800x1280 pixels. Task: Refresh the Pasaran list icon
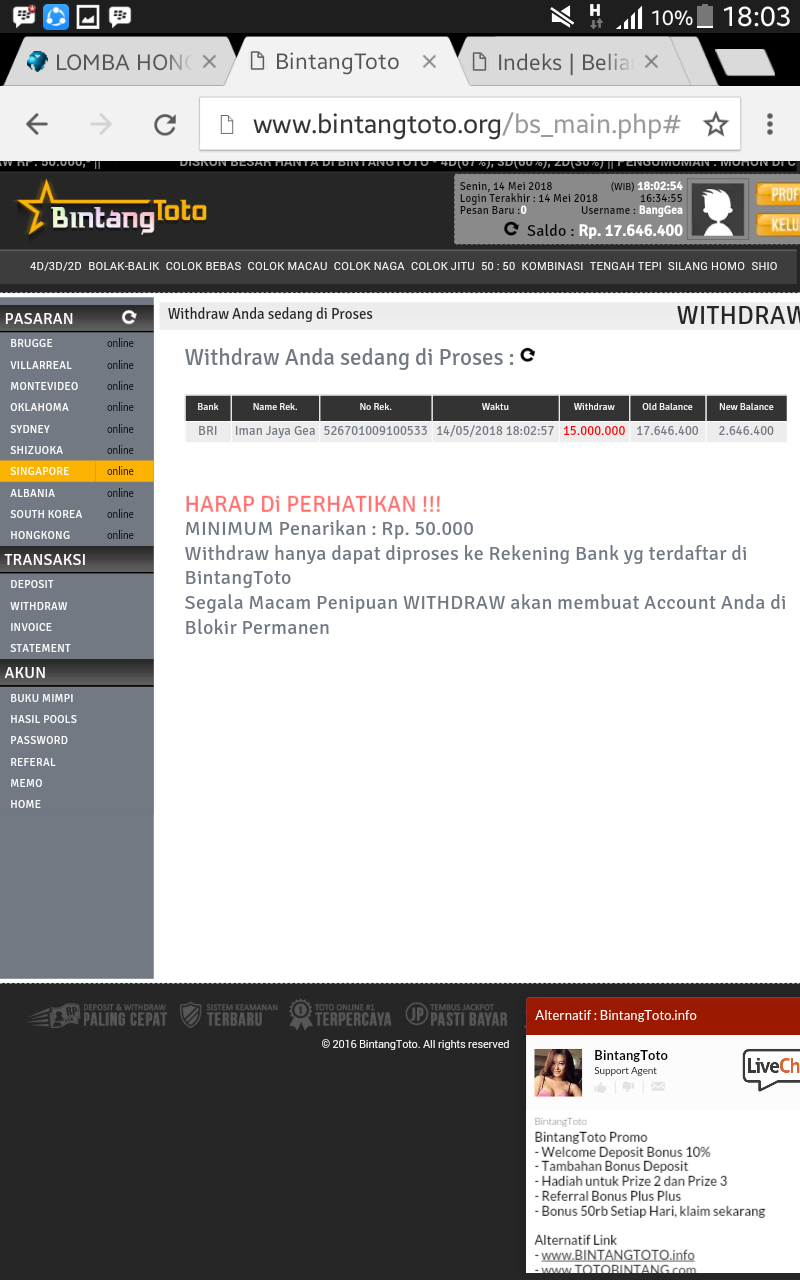tap(128, 317)
